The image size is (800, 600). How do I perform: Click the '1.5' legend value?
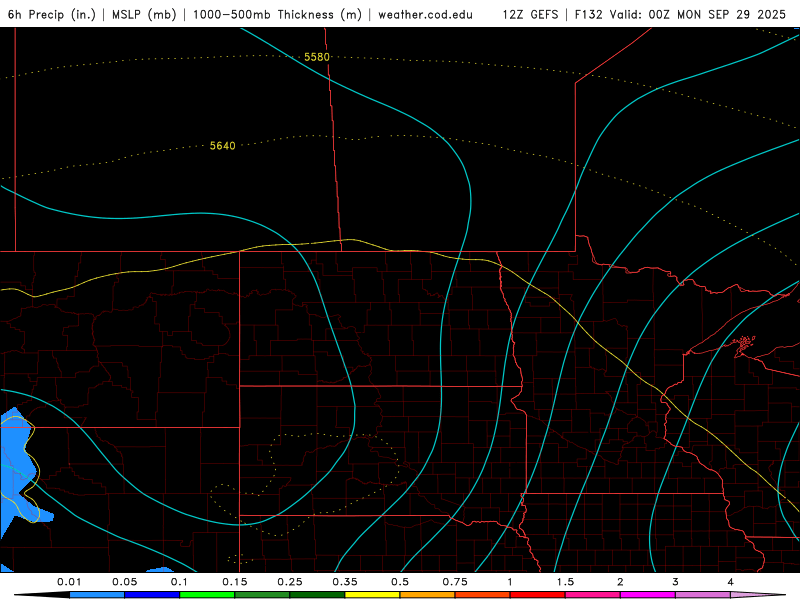[565, 582]
